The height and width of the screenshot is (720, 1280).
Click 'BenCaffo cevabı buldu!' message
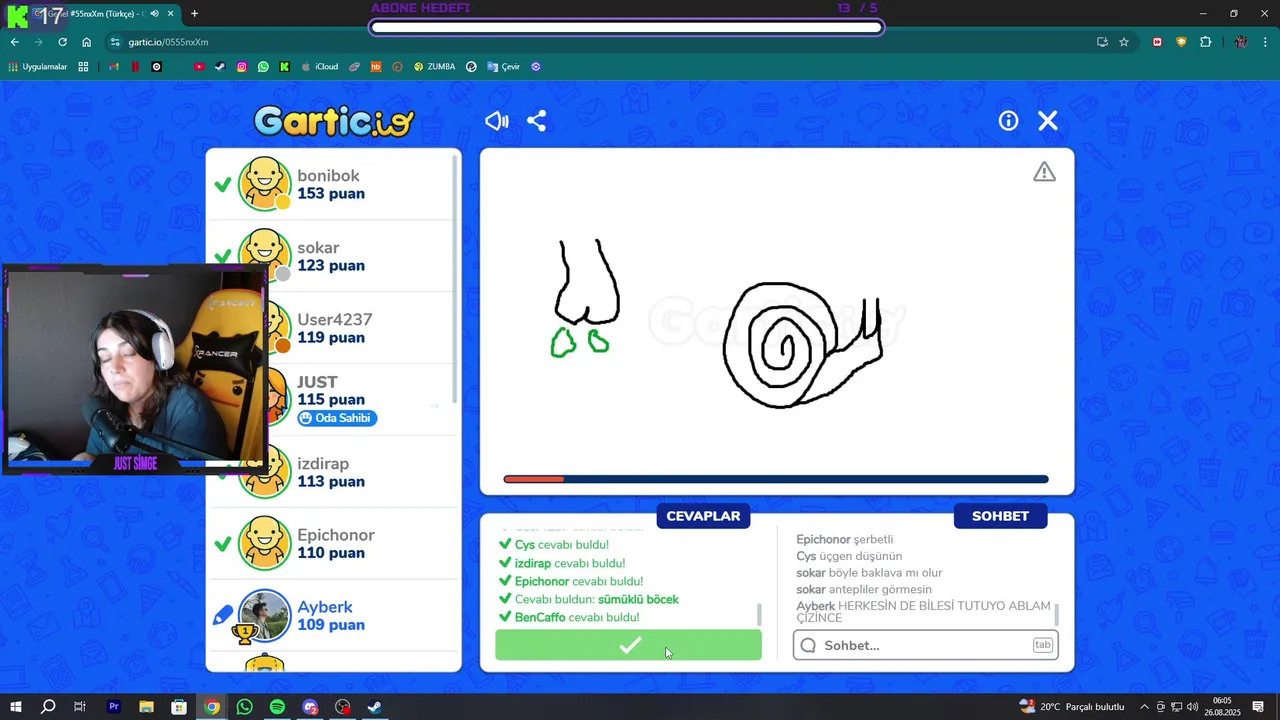tap(577, 617)
